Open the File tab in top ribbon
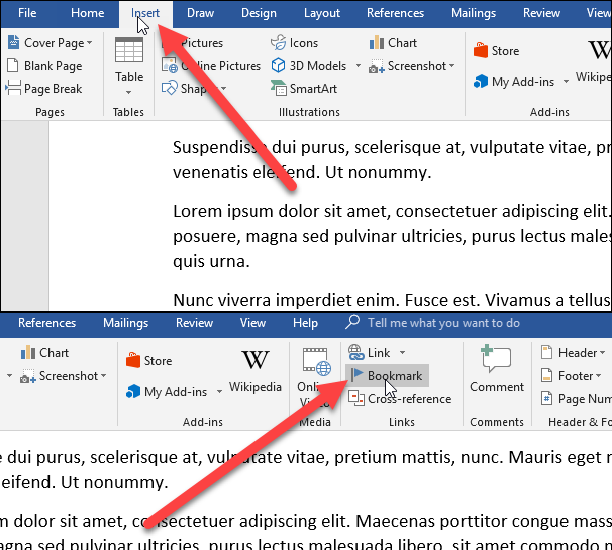612x550 pixels. [x=27, y=13]
